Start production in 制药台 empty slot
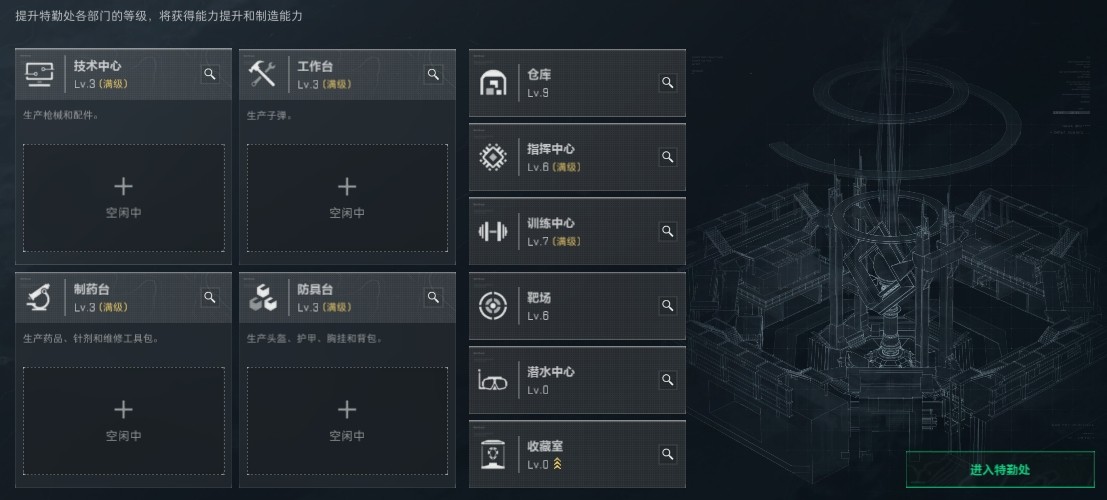The height and width of the screenshot is (500, 1107). pyautogui.click(x=124, y=421)
